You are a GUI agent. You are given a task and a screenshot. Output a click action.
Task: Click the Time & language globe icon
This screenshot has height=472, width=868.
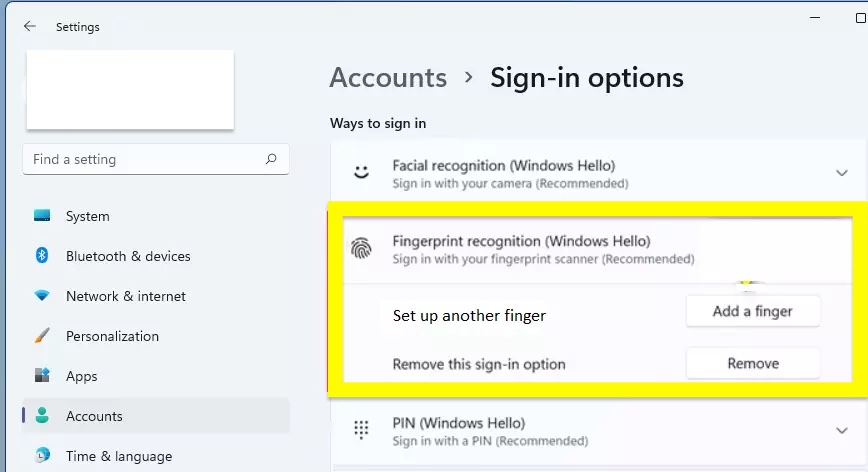pos(42,455)
